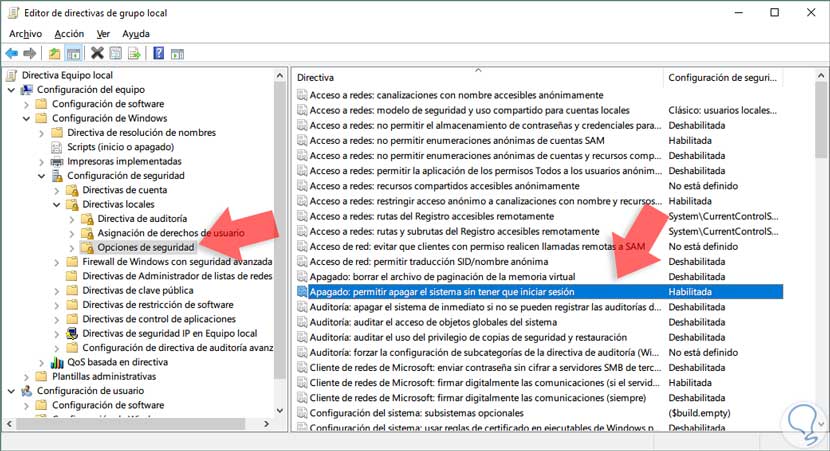
Task: Click policy icon of 'Acceso a redes: canalizaciones' row
Action: (x=302, y=95)
